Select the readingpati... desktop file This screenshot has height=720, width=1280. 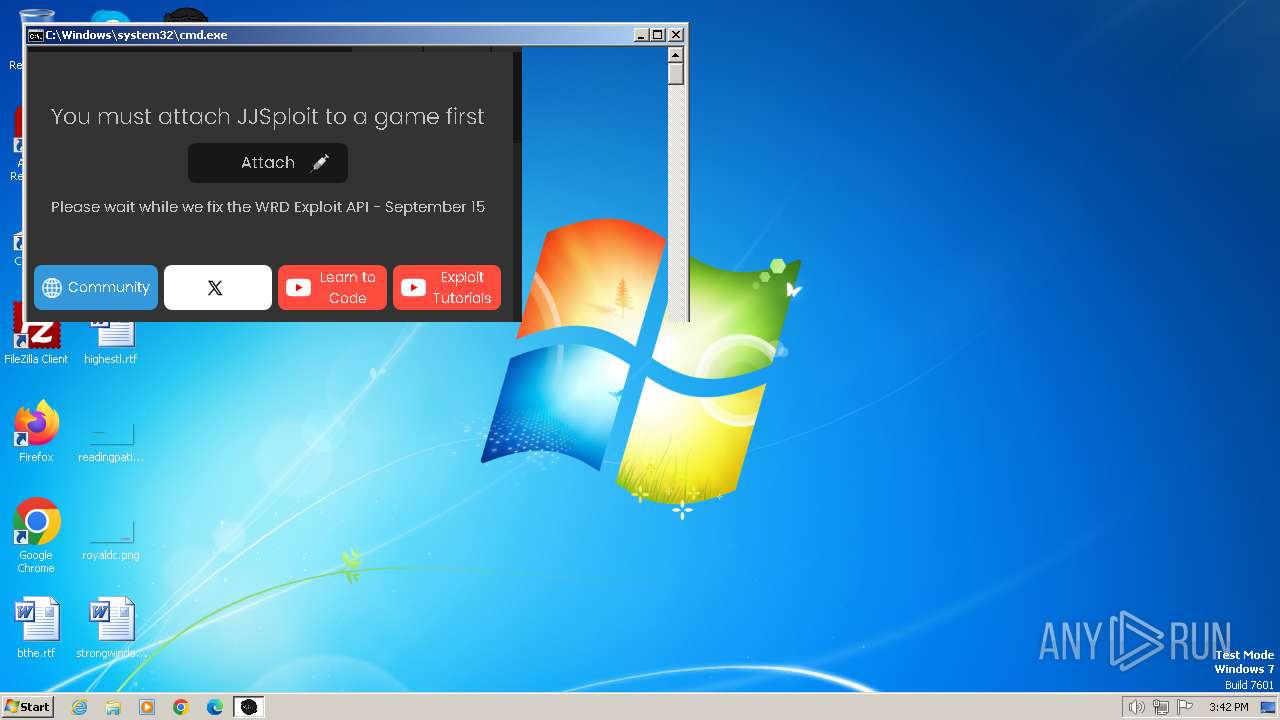tap(111, 440)
